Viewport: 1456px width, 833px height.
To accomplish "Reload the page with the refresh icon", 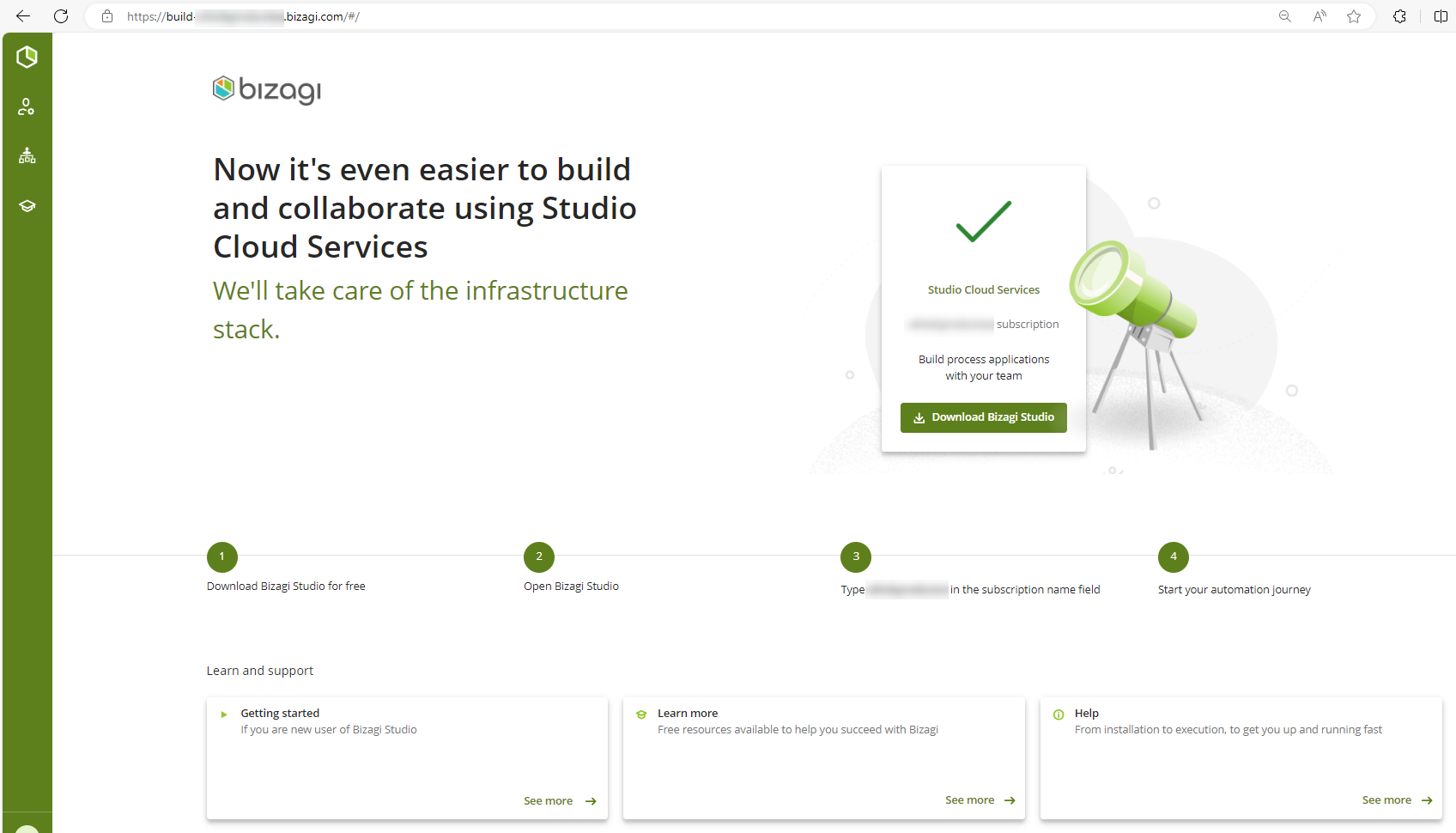I will (61, 16).
